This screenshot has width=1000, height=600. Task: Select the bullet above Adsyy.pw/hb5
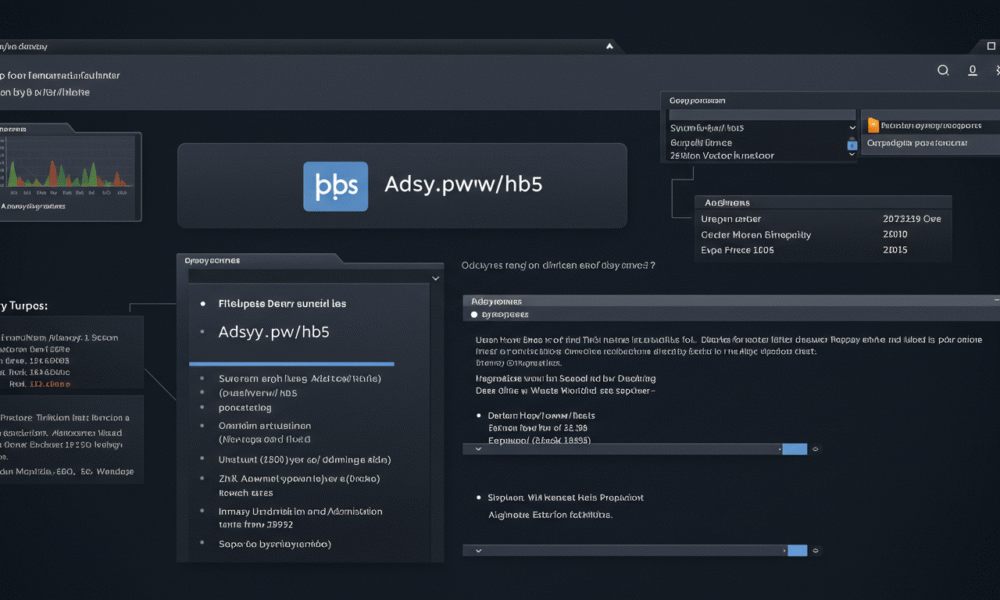[x=204, y=303]
